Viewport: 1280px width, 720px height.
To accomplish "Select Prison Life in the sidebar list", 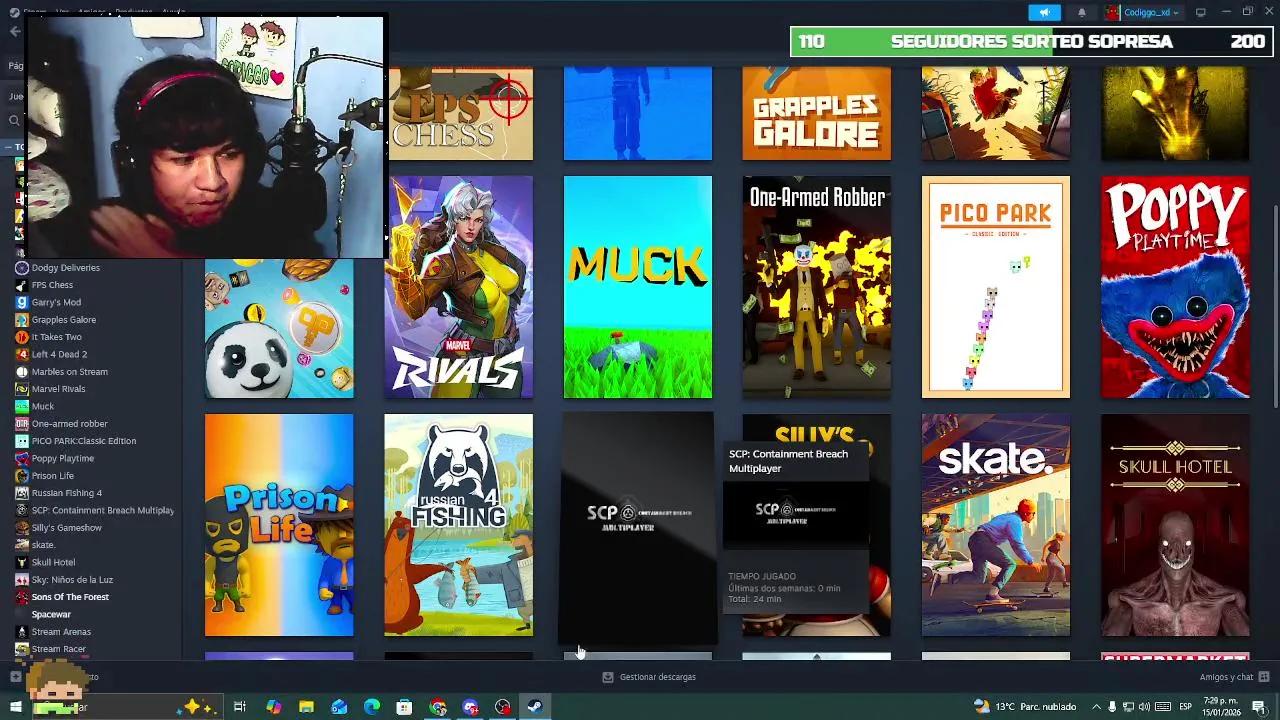I will click(53, 476).
